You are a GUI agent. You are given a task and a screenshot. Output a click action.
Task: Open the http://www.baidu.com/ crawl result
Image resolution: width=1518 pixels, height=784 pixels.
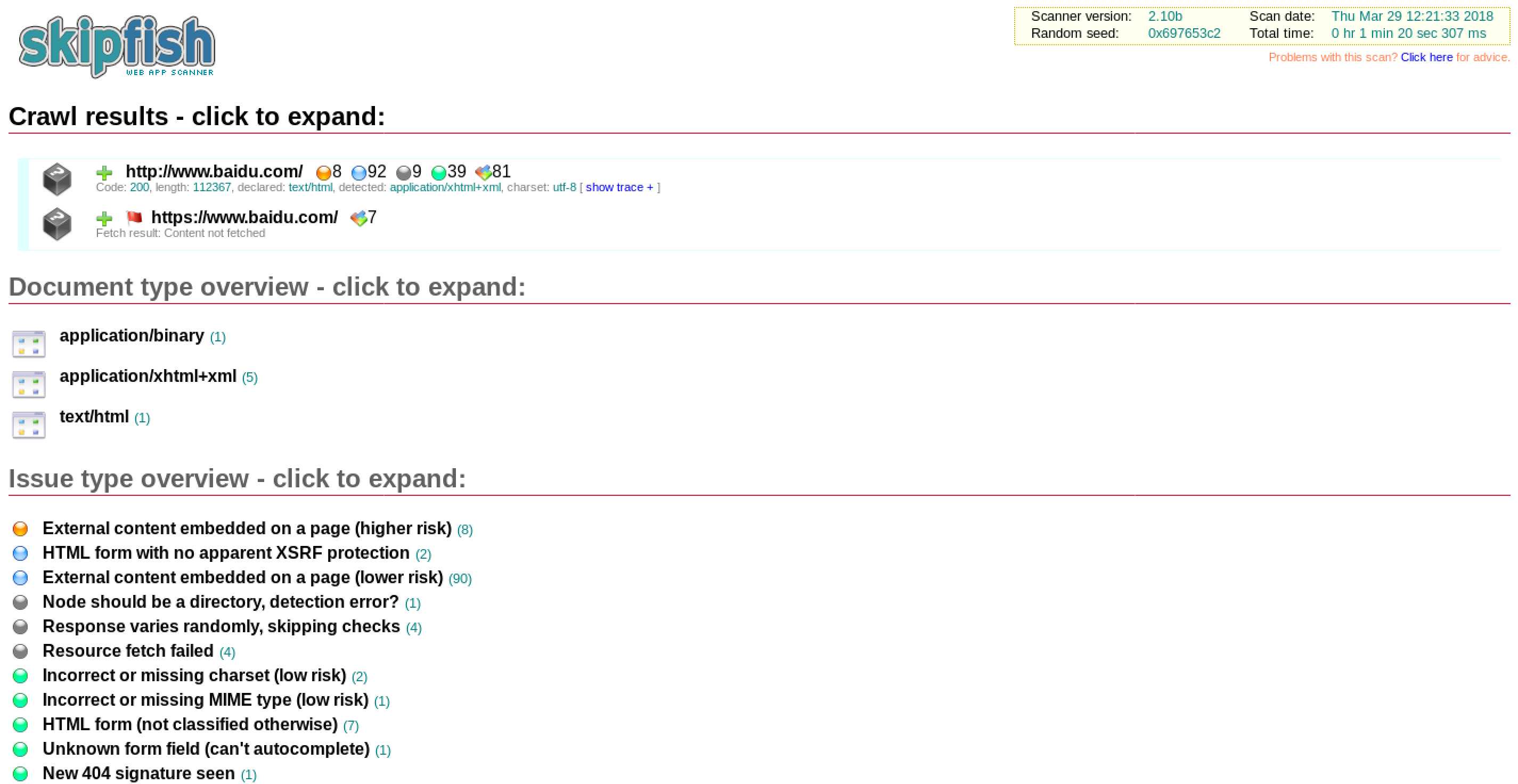[x=214, y=171]
